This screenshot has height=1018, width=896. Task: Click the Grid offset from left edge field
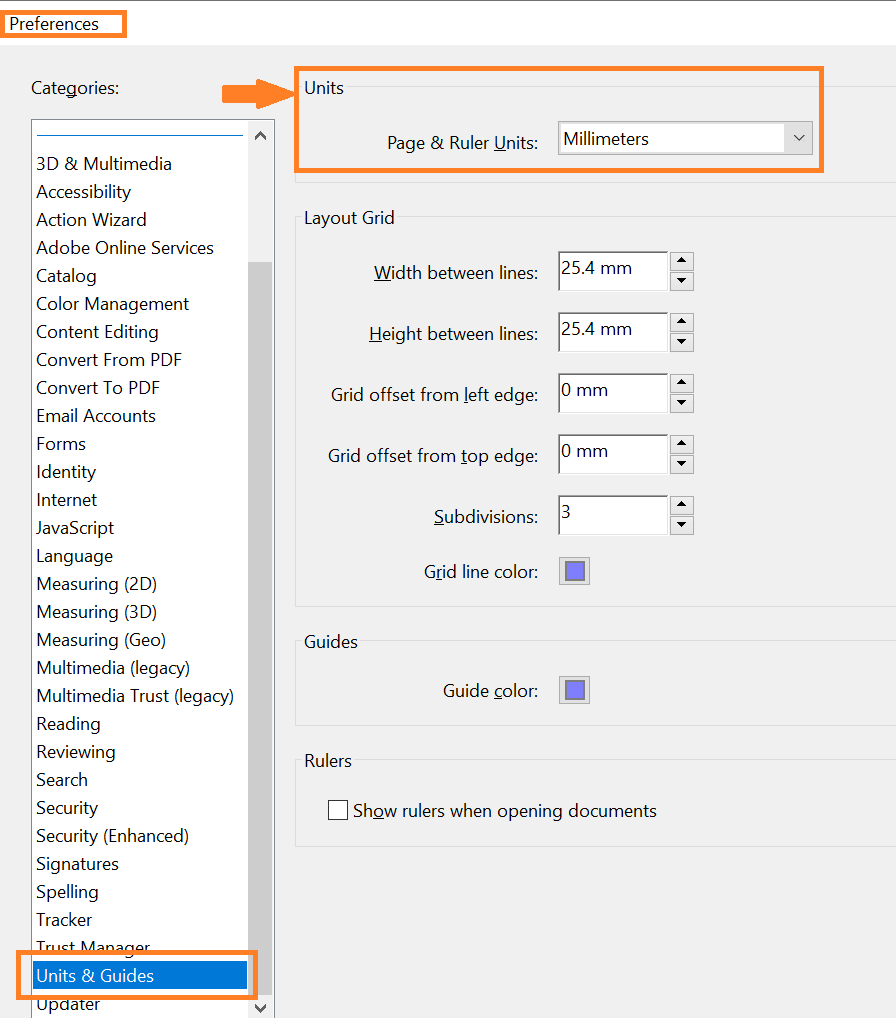pyautogui.click(x=612, y=393)
